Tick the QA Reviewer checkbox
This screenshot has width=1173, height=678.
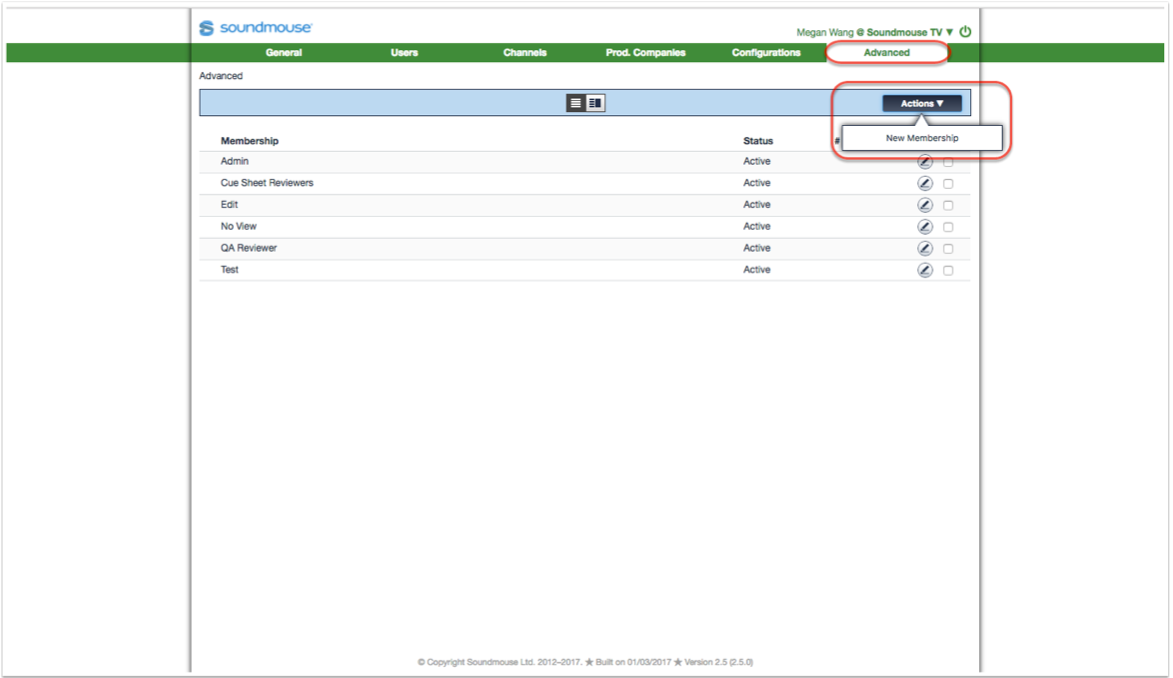[x=948, y=248]
